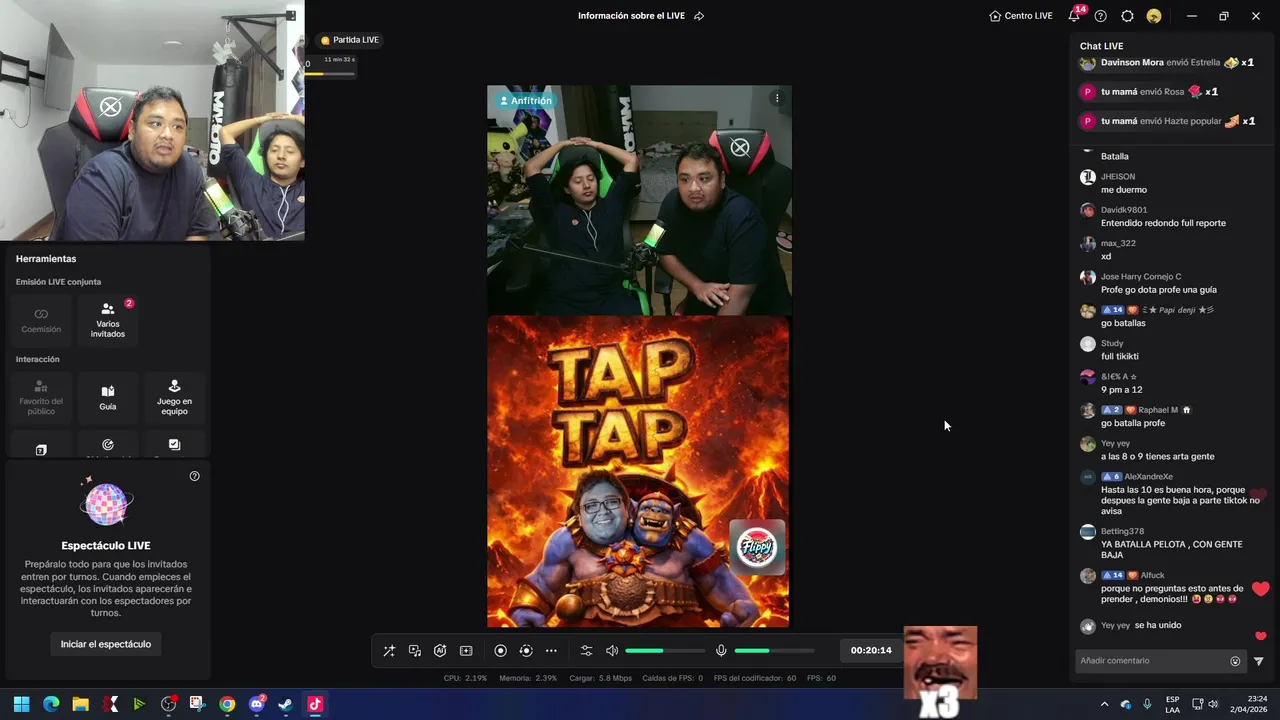The width and height of the screenshot is (1280, 720).
Task: Click 'Yey yey se ha unido' message
Action: pos(1141,625)
